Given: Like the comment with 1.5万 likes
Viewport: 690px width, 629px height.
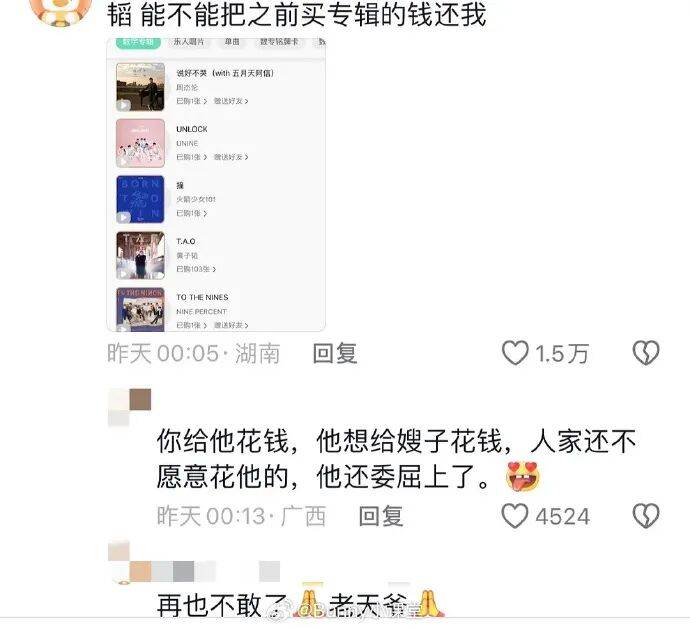Looking at the screenshot, I should (515, 353).
